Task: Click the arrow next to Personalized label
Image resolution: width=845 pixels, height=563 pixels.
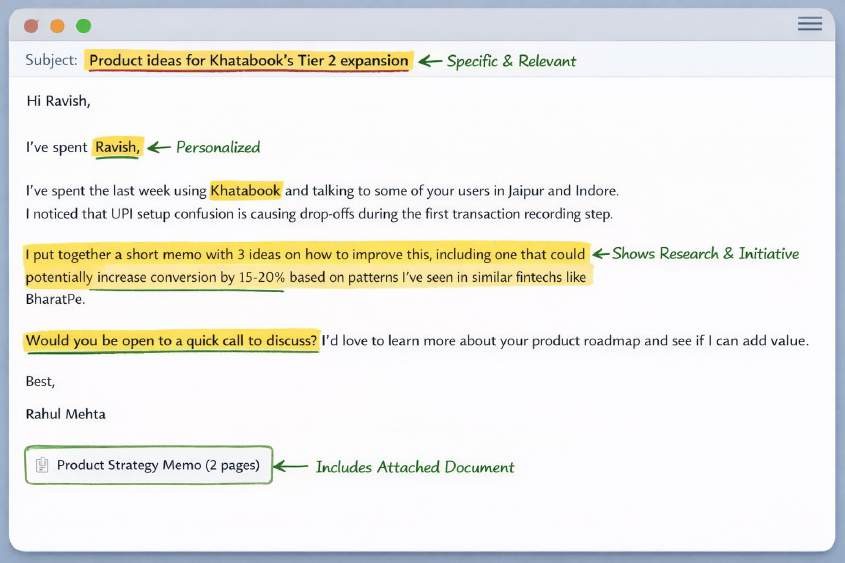Action: tap(159, 147)
